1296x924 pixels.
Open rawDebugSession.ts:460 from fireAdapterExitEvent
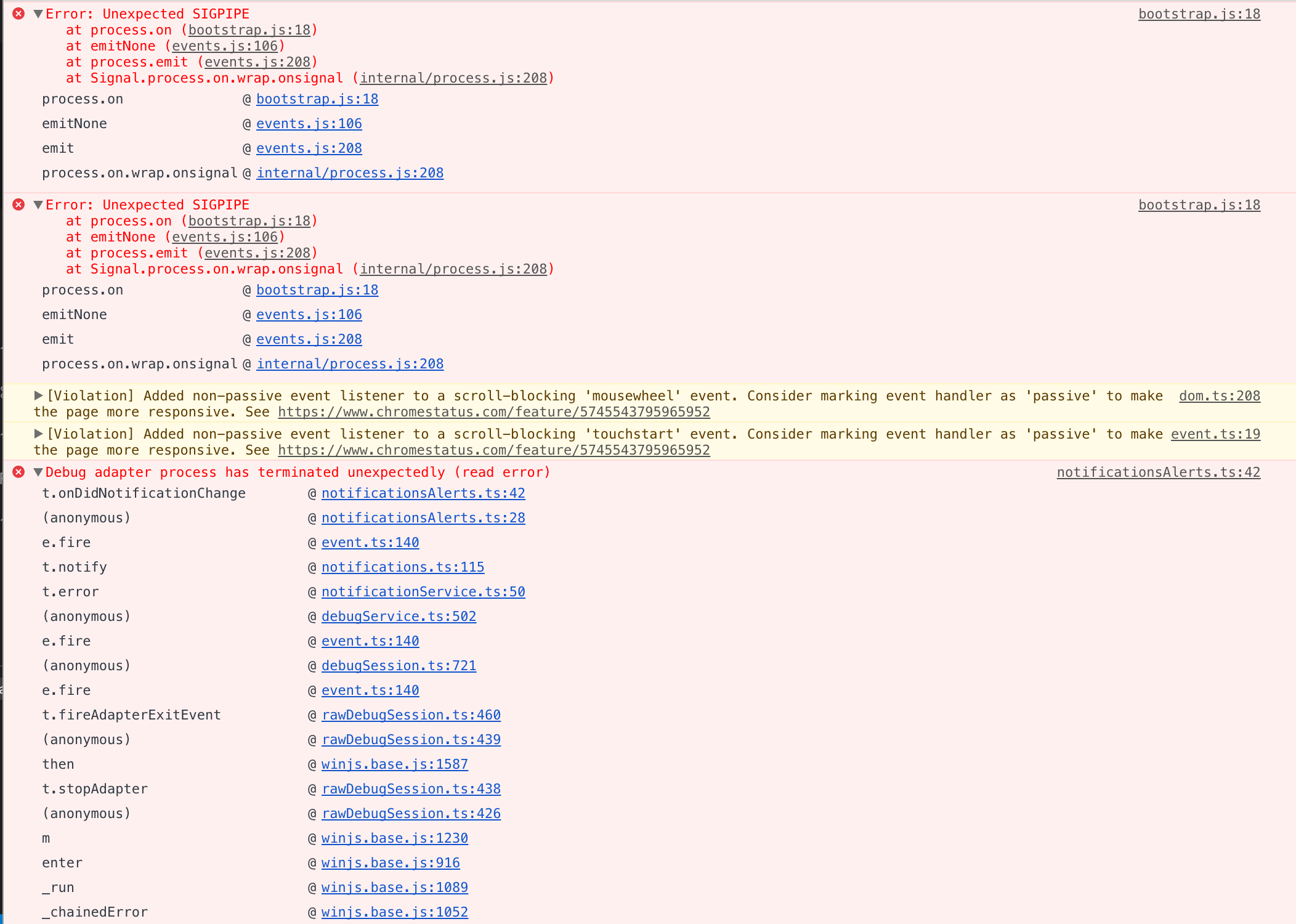coord(411,715)
